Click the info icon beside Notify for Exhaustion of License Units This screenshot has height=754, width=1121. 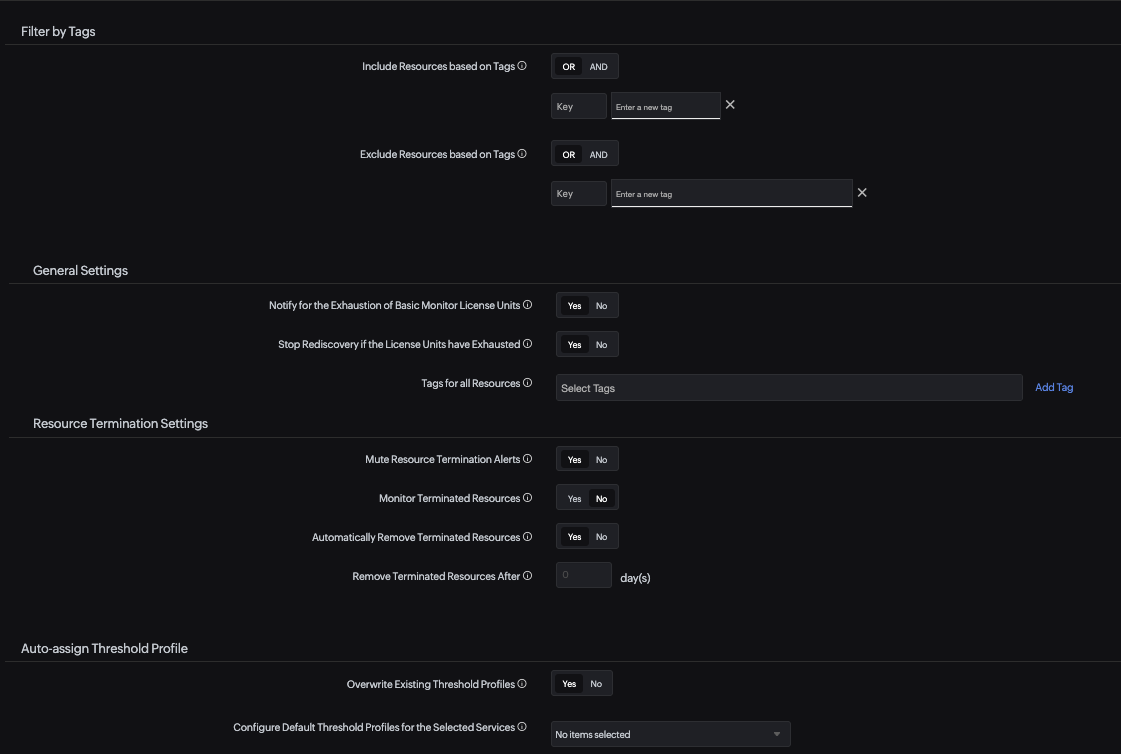click(527, 305)
